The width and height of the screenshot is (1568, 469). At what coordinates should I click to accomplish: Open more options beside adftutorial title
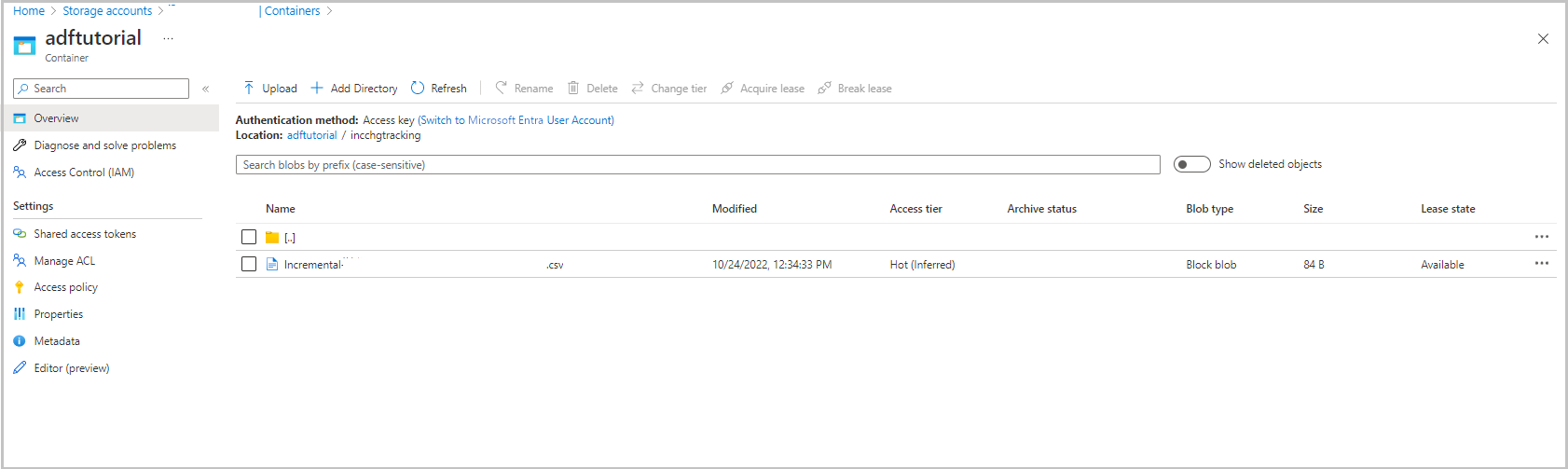168,38
